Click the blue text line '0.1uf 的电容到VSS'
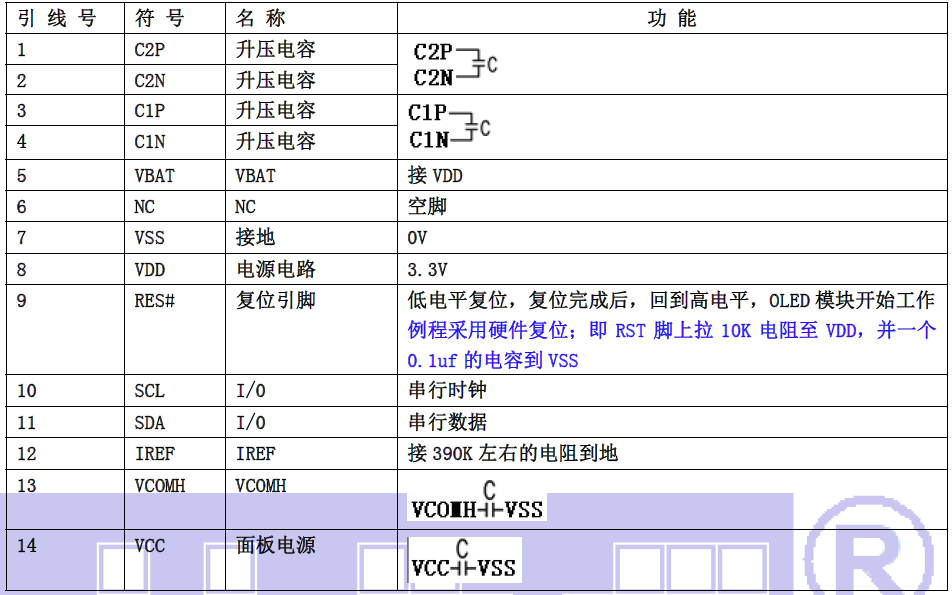 point(493,360)
